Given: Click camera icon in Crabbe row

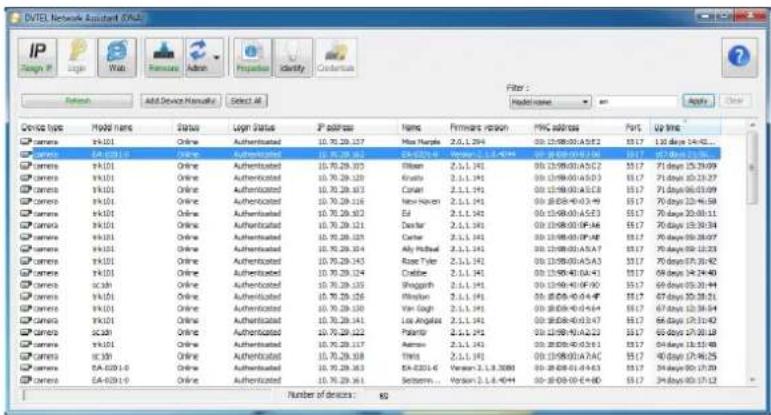Looking at the screenshot, I should [26, 273].
